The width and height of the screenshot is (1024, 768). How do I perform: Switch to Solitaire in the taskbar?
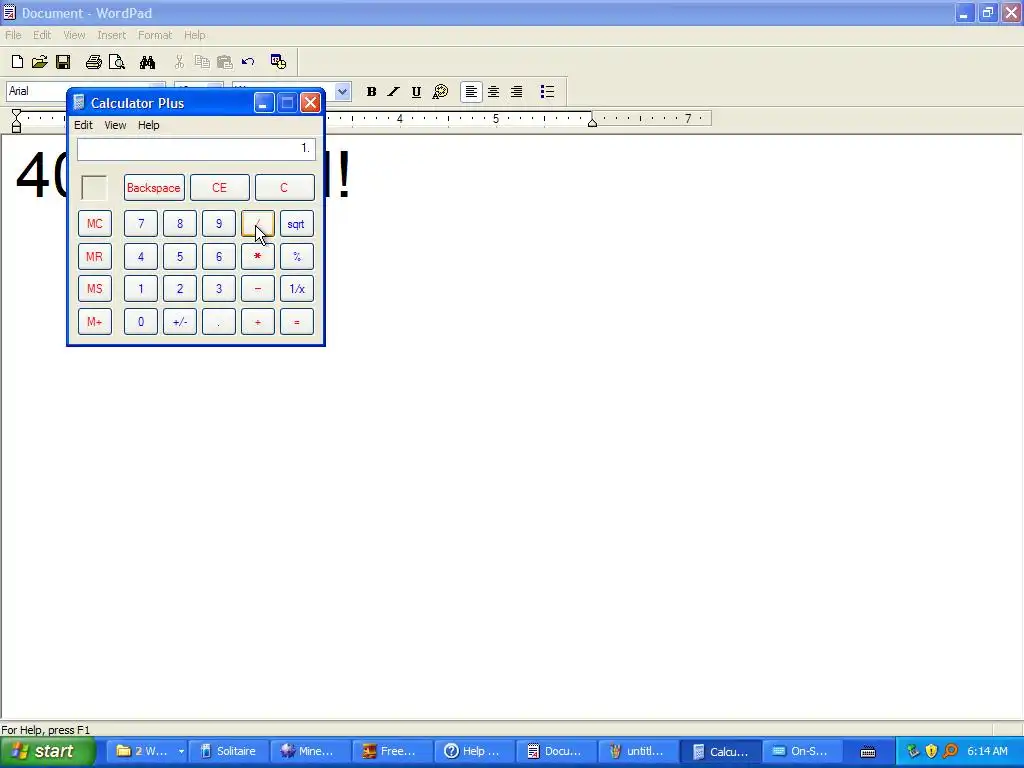pyautogui.click(x=229, y=752)
